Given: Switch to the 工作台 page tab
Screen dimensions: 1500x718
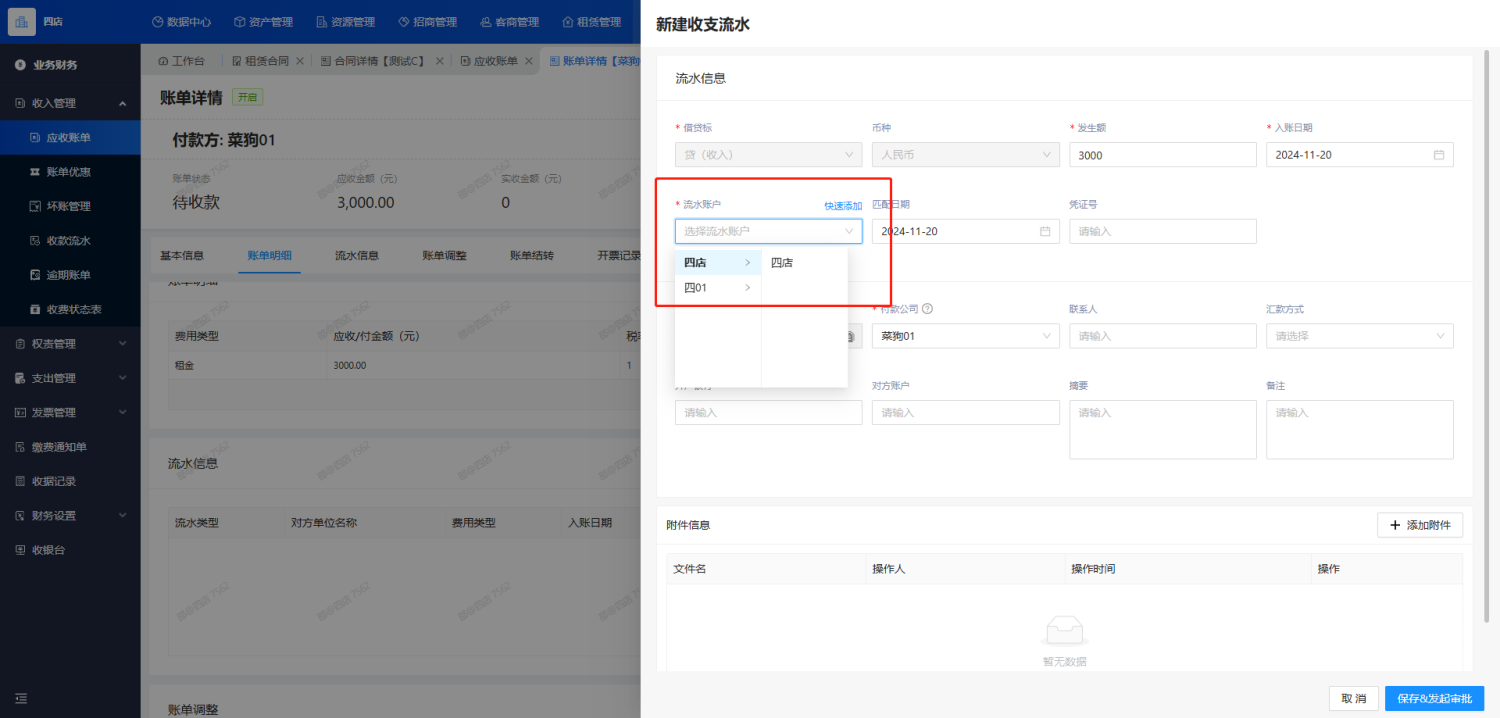Looking at the screenshot, I should [181, 61].
